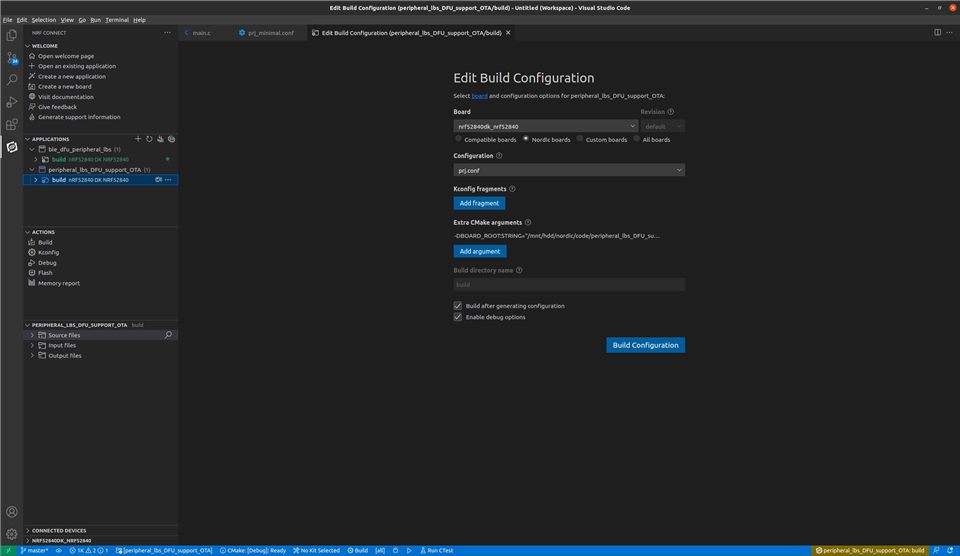Open the Memory report action
The height and width of the screenshot is (556, 960).
point(59,284)
